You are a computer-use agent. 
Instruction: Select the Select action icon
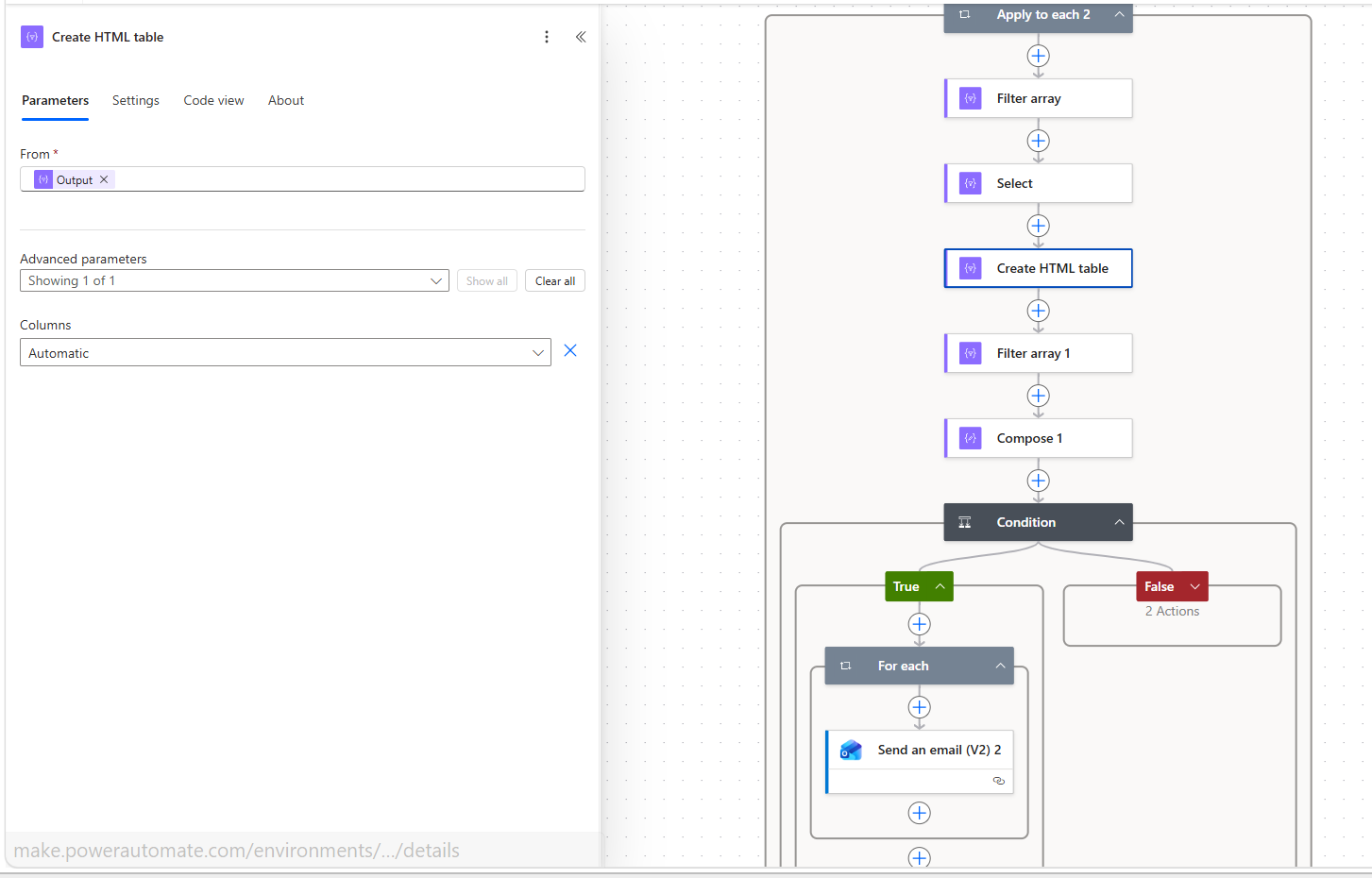click(x=971, y=183)
